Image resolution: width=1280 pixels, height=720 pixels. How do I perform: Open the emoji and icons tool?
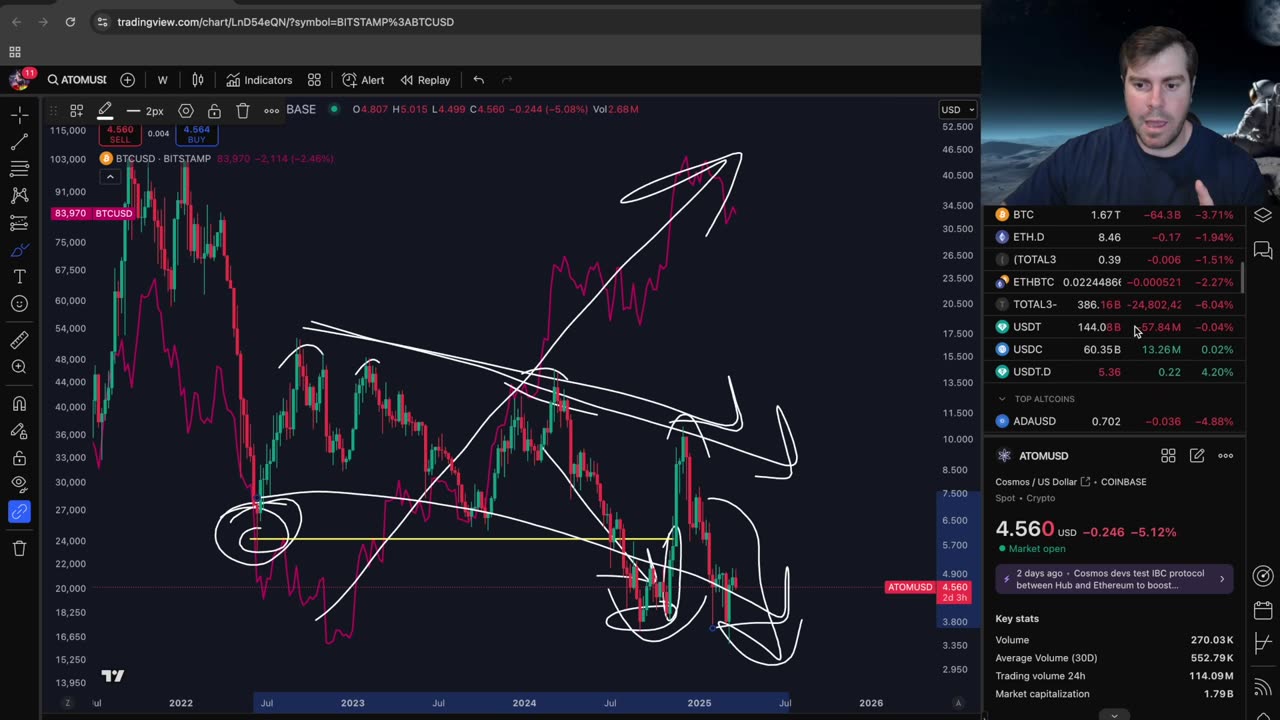[19, 304]
